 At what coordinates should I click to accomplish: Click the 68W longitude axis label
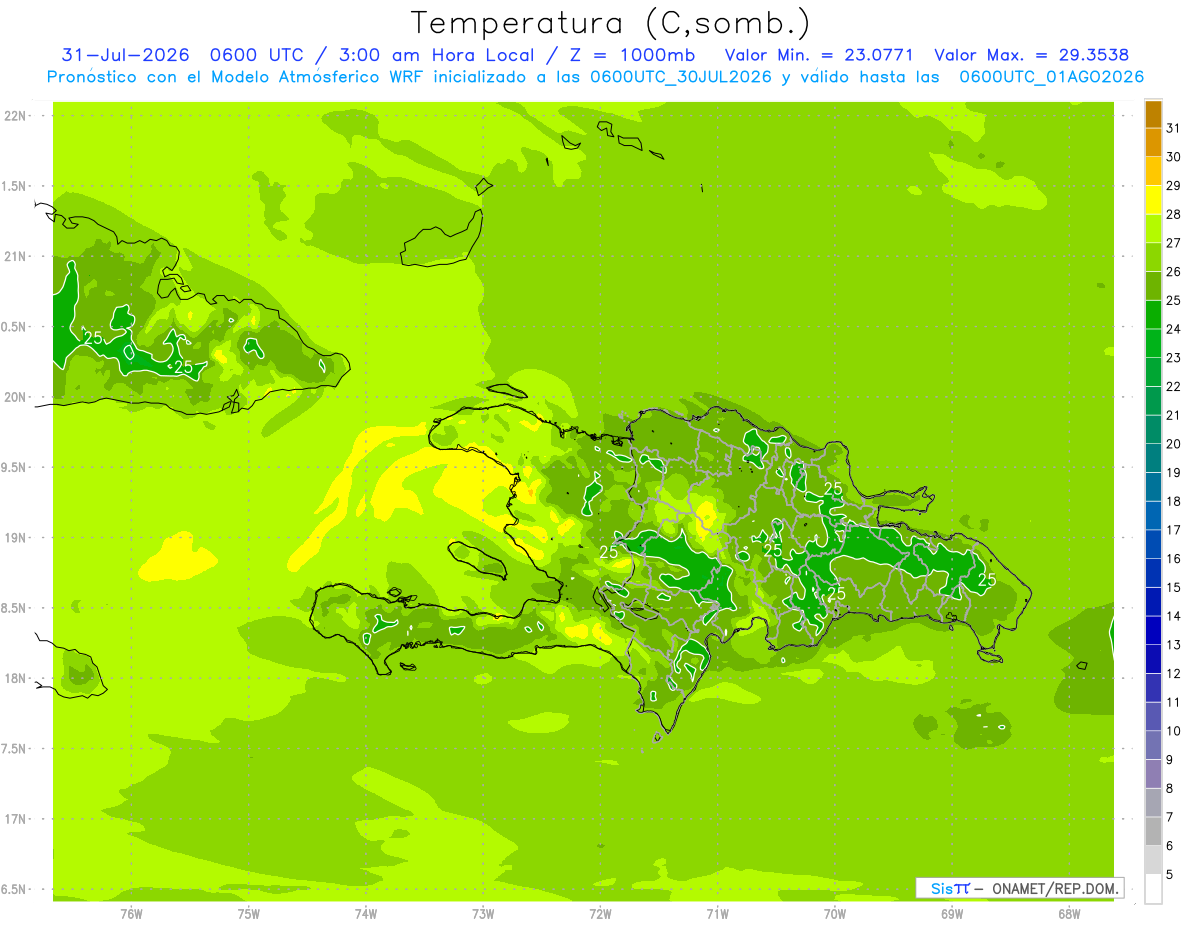click(x=1069, y=913)
